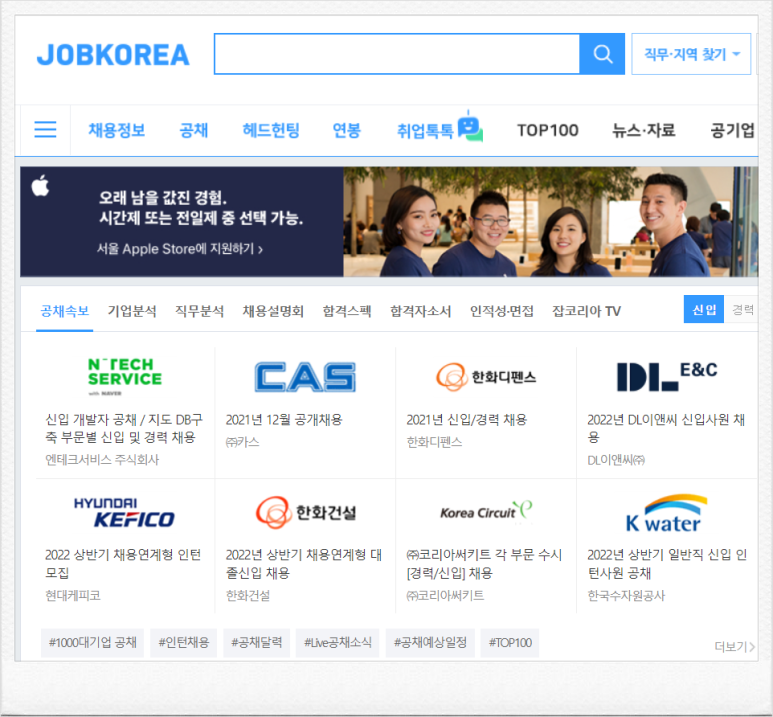This screenshot has height=717, width=773.
Task: Click company name 한화디펜스 below posting
Action: [x=434, y=442]
